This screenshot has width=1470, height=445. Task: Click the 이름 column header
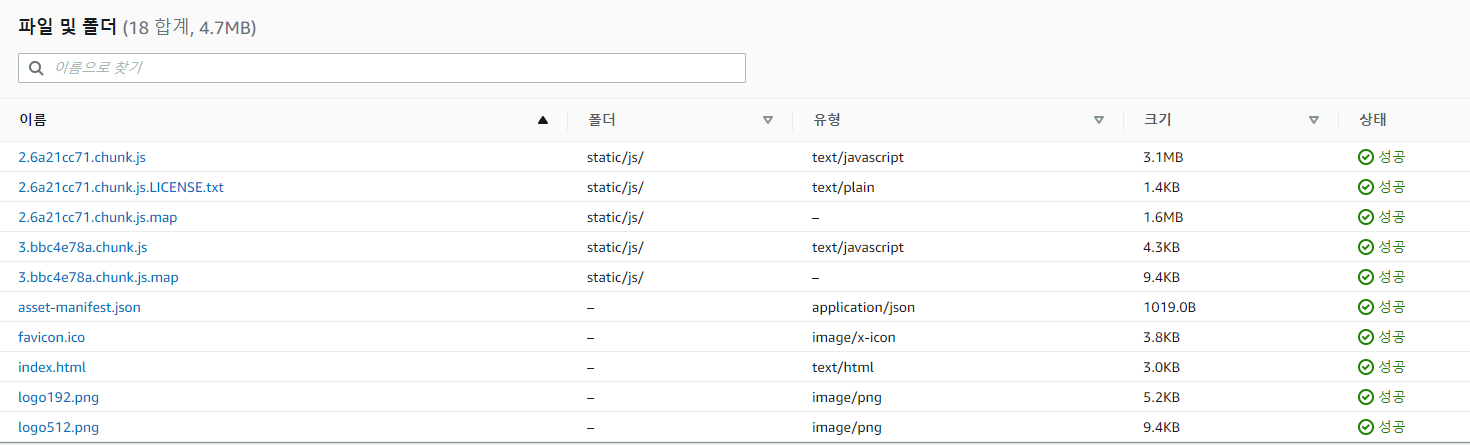32,120
